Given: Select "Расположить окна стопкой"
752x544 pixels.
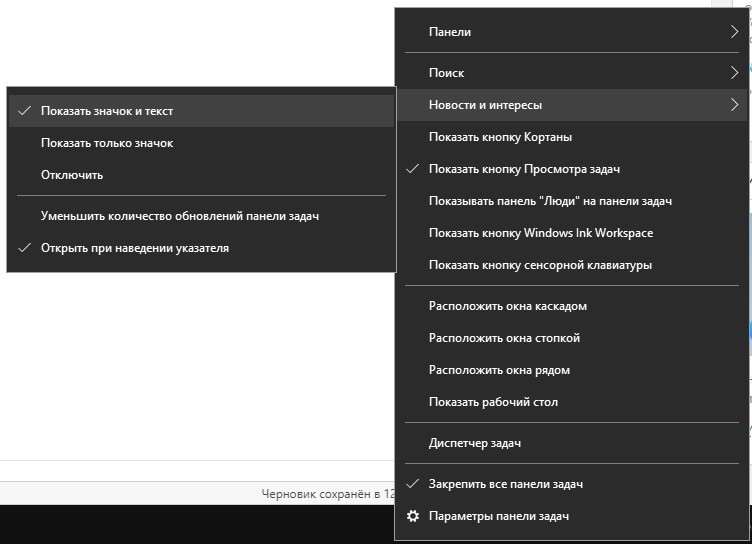Looking at the screenshot, I should click(504, 338).
